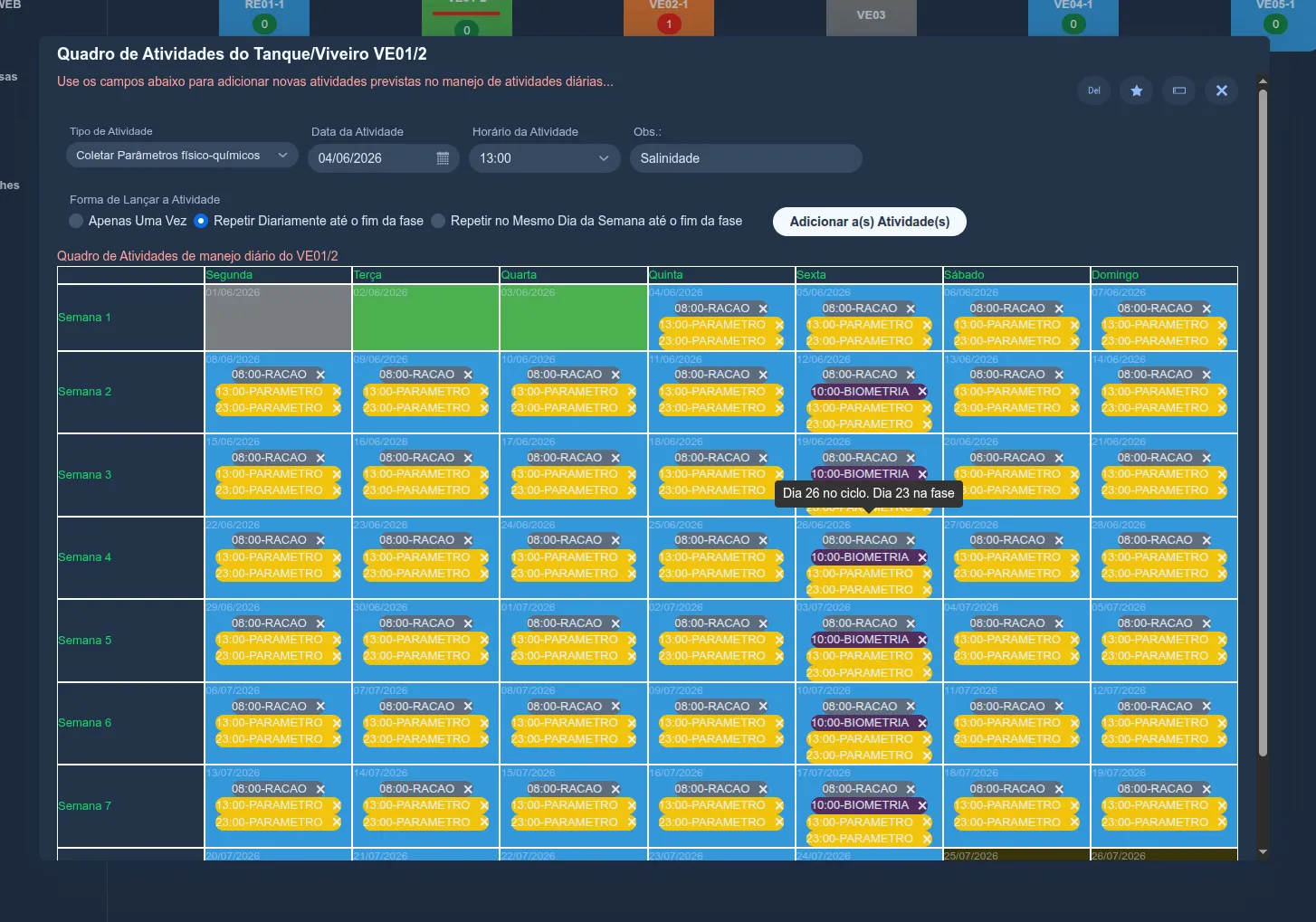Click the Segunda column header

[278, 275]
